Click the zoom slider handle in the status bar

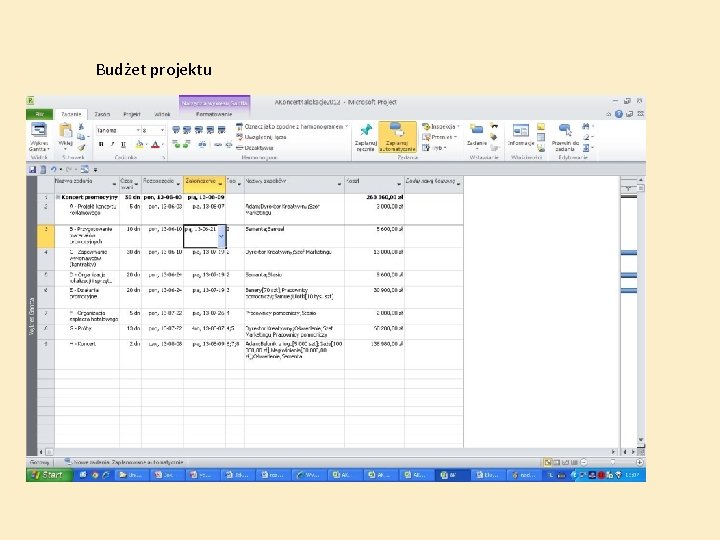pos(612,462)
